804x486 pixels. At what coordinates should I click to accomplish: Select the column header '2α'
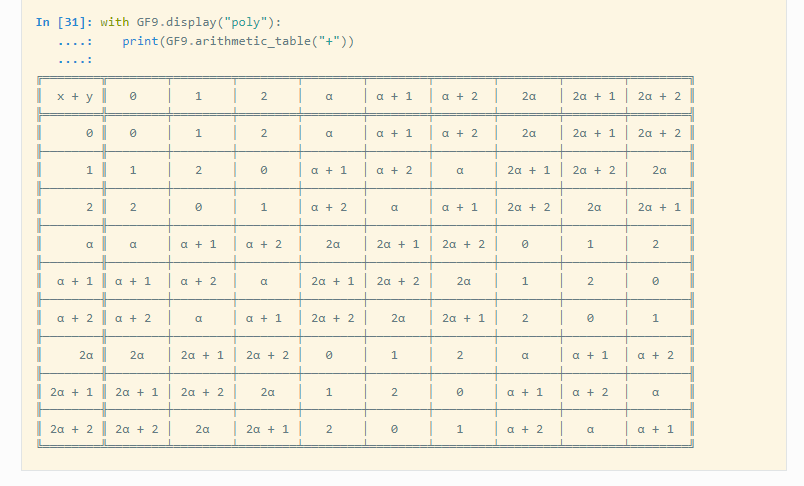point(529,96)
